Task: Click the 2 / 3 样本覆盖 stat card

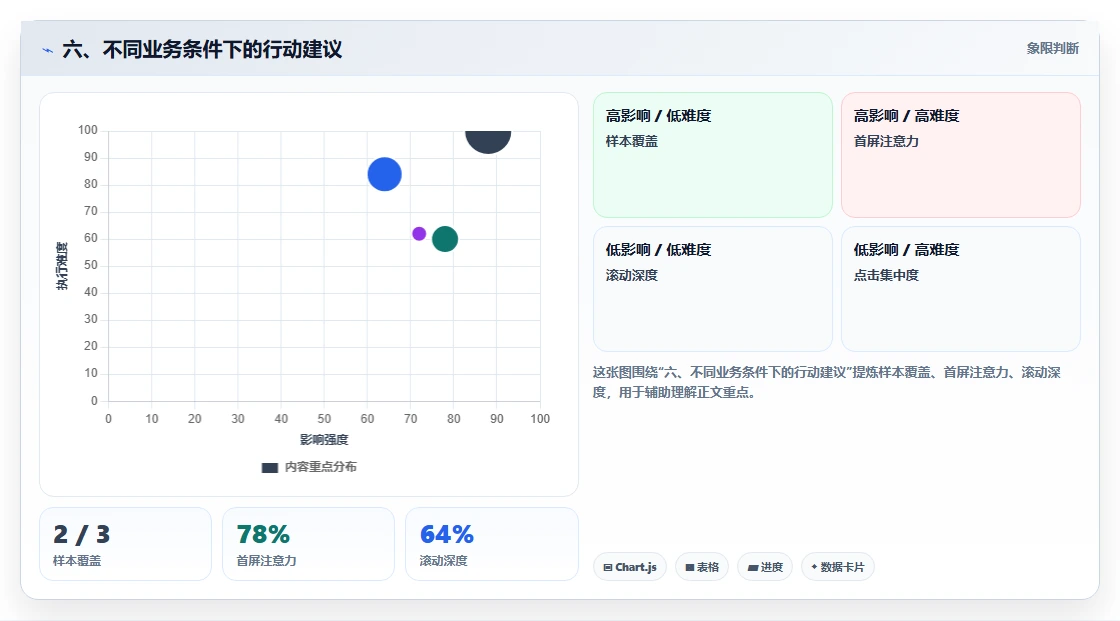Action: coord(126,544)
